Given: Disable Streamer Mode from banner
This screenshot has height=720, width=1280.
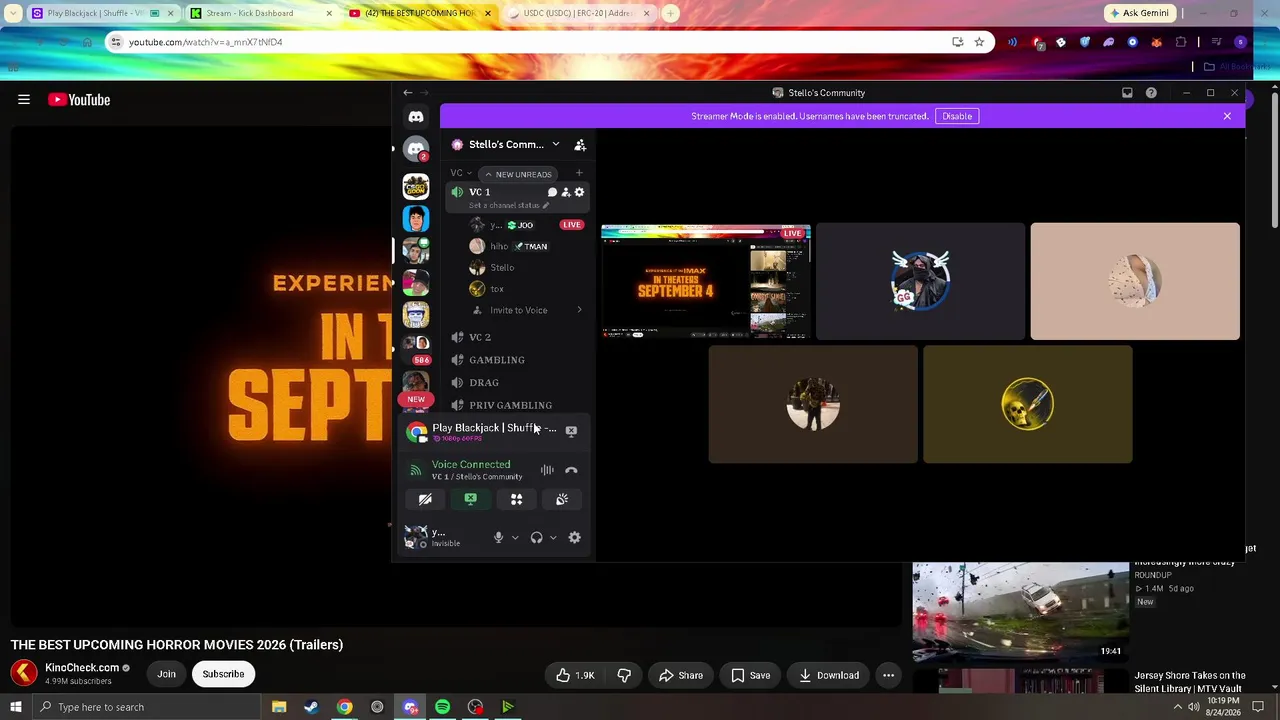Looking at the screenshot, I should pos(957,116).
